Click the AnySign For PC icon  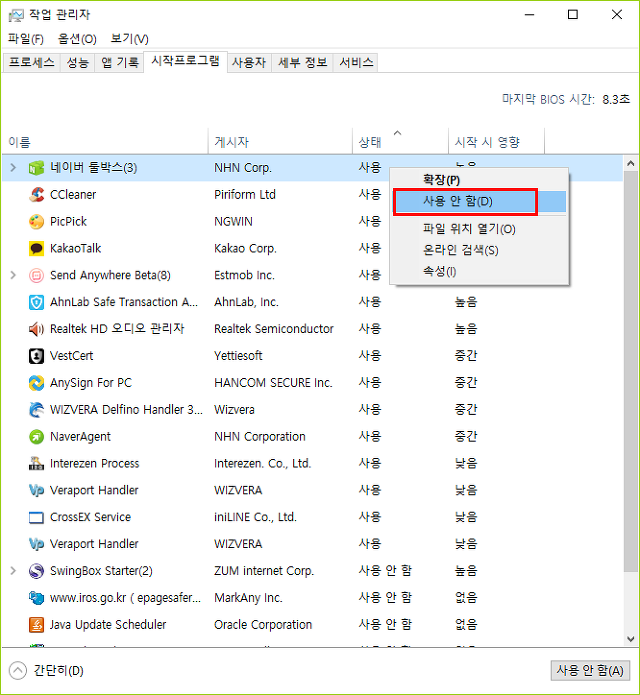pos(36,383)
